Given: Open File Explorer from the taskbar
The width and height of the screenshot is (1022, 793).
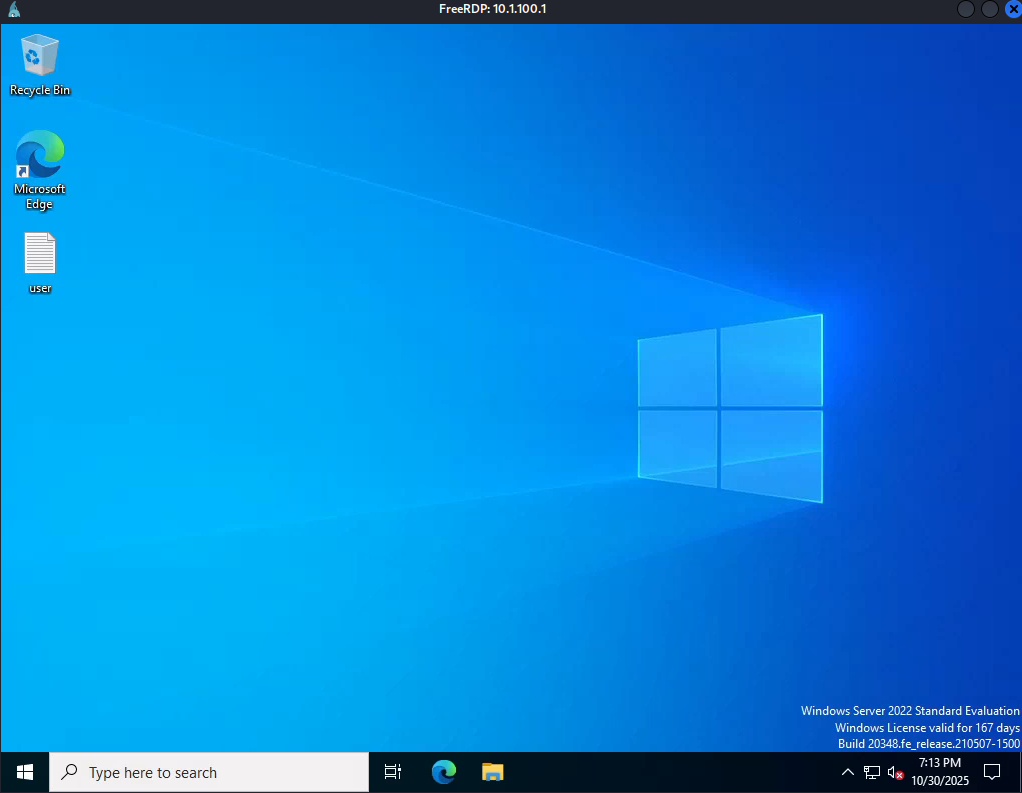Looking at the screenshot, I should pyautogui.click(x=492, y=772).
